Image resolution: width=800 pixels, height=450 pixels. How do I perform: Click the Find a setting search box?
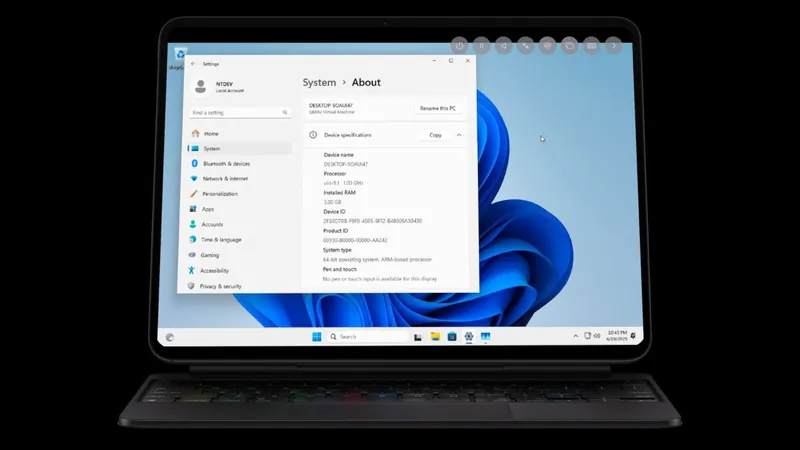tap(240, 112)
